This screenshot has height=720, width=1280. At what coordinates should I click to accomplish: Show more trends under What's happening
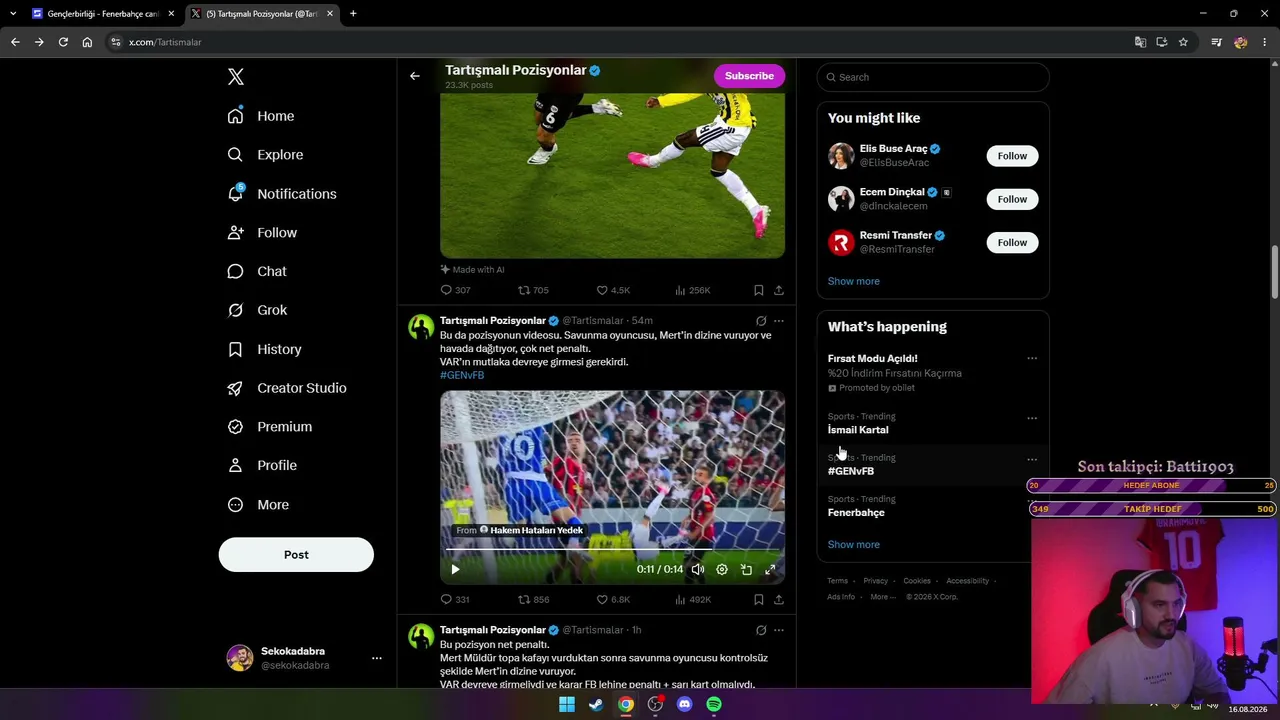tap(854, 545)
